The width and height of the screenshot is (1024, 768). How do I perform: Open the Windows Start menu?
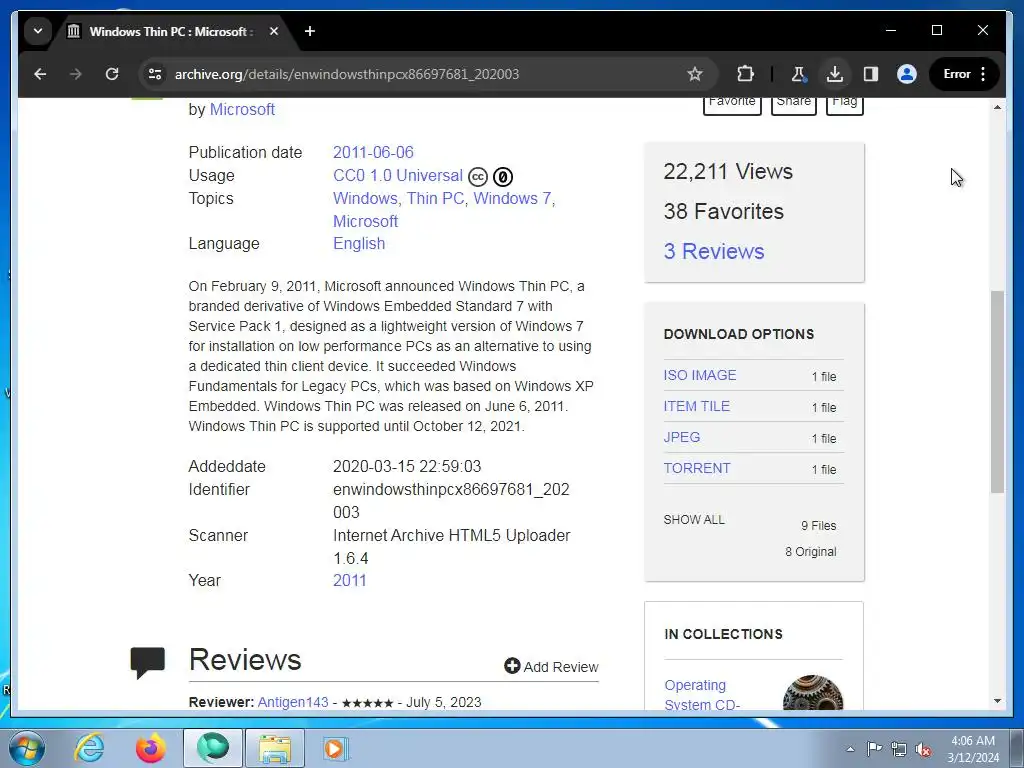[x=26, y=748]
